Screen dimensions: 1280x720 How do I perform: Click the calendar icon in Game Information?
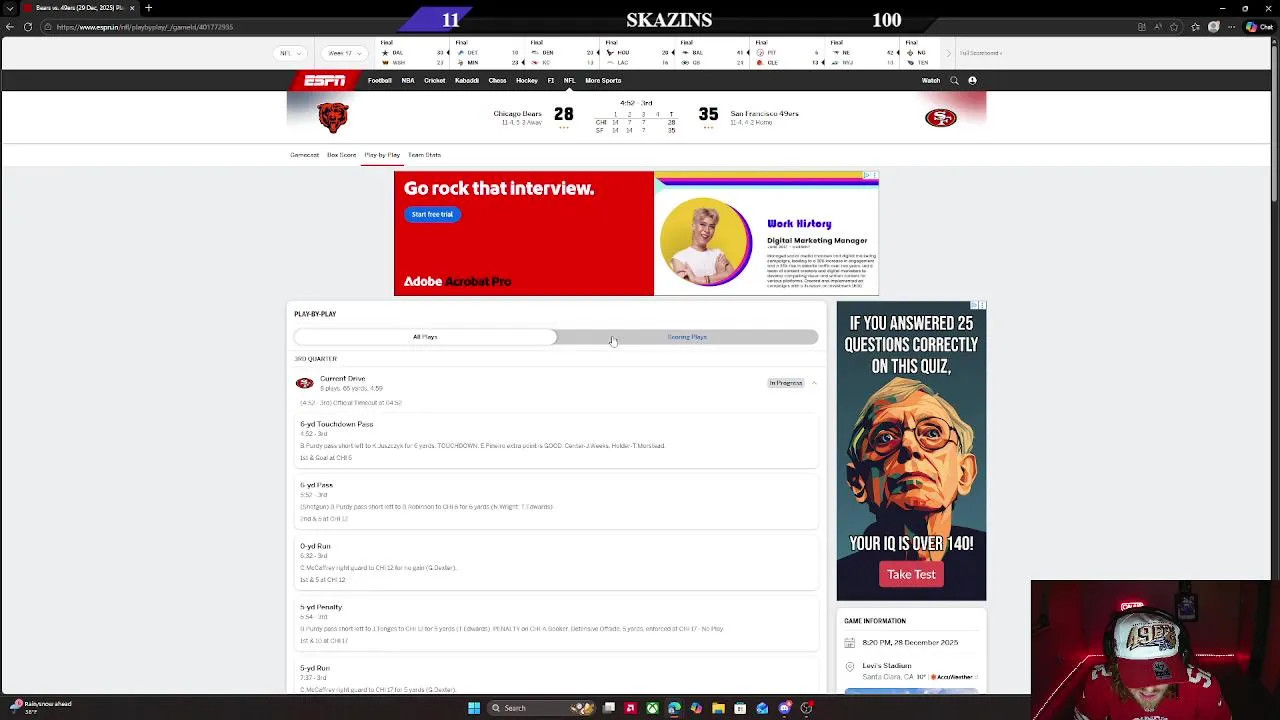[850, 643]
